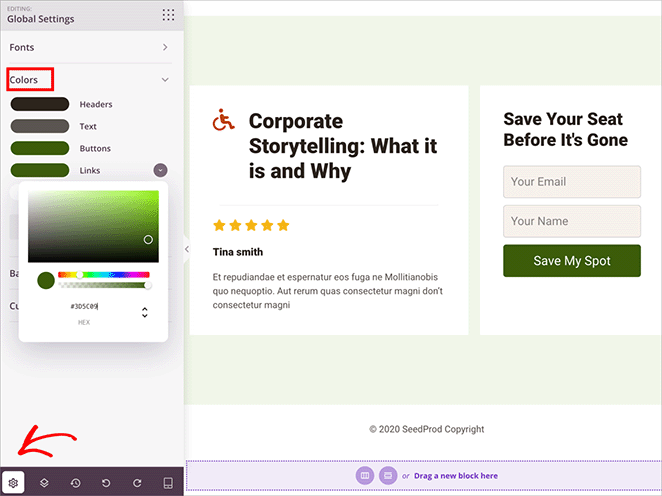Open the layers navigation icon

(x=44, y=483)
